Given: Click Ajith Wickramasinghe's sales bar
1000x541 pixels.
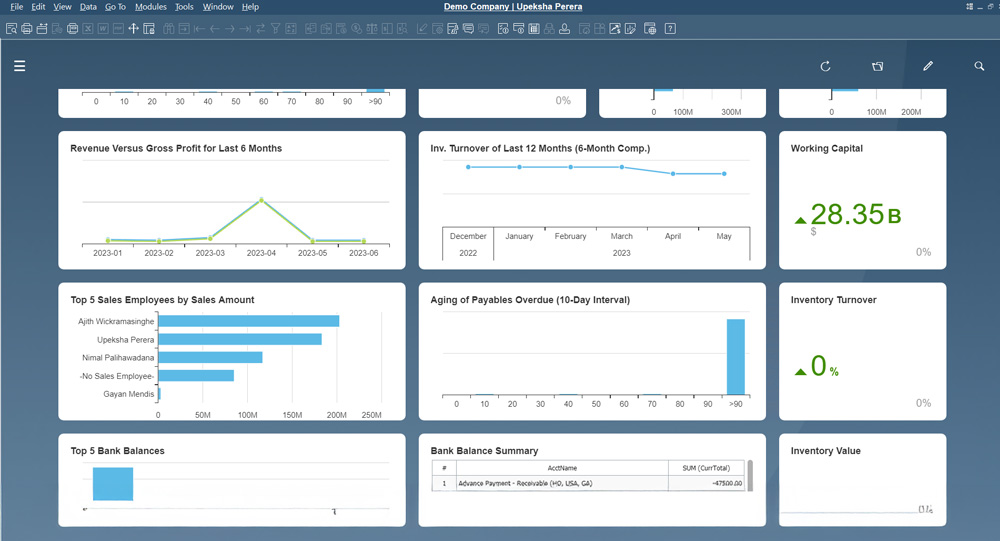Looking at the screenshot, I should click(x=248, y=321).
